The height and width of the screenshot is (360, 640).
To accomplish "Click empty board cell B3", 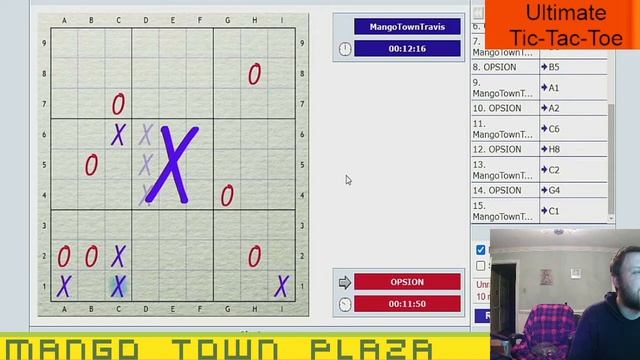I will click(91, 225).
